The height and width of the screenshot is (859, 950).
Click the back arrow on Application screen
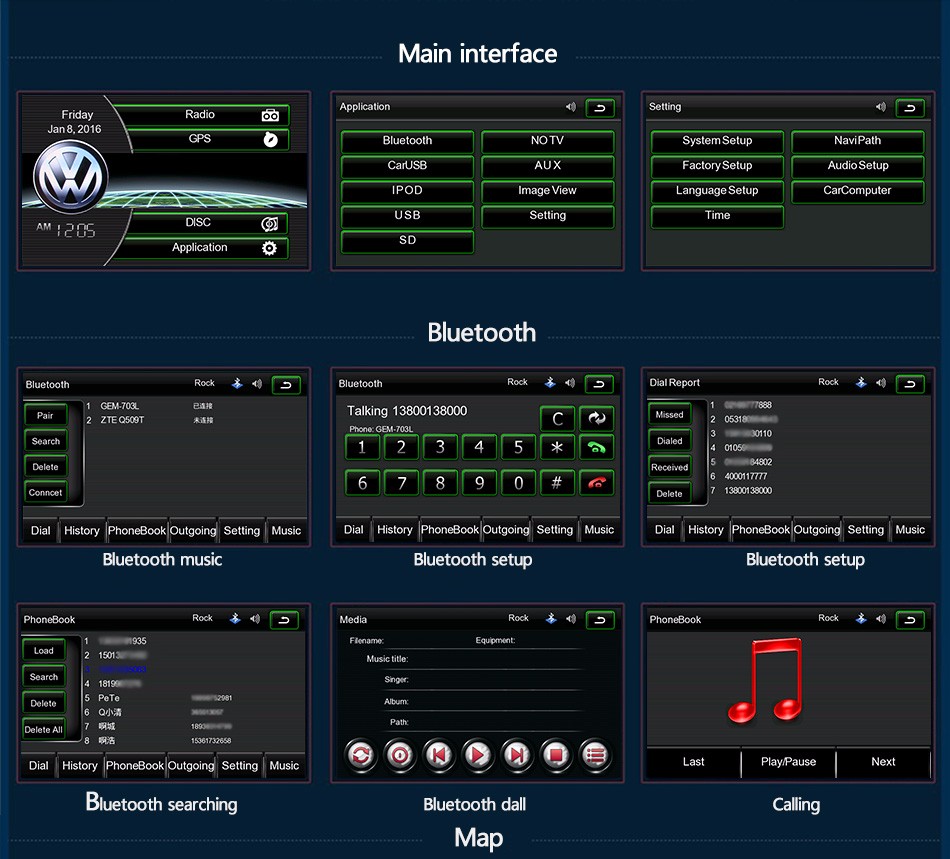pos(599,108)
